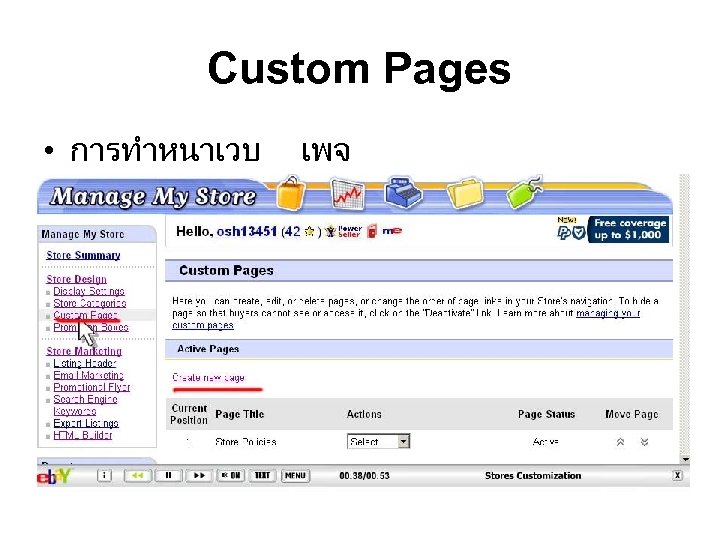Click the yellow feedback star icon
The width and height of the screenshot is (720, 540).
(309, 231)
